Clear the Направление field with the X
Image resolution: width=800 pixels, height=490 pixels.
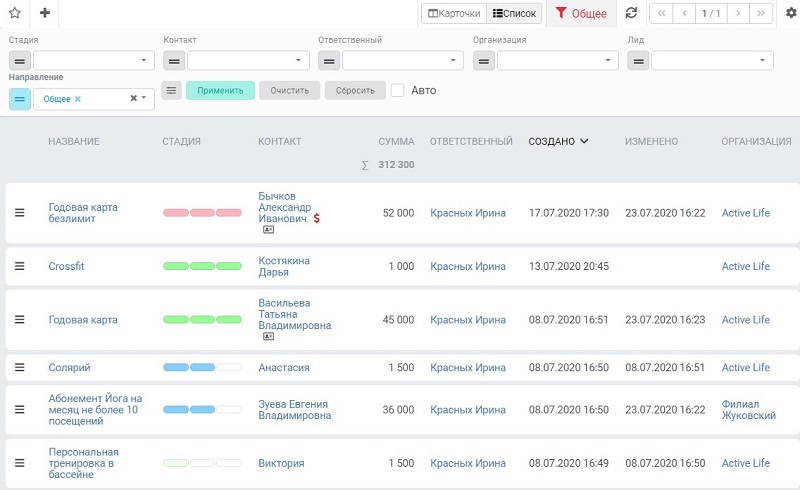(x=133, y=98)
